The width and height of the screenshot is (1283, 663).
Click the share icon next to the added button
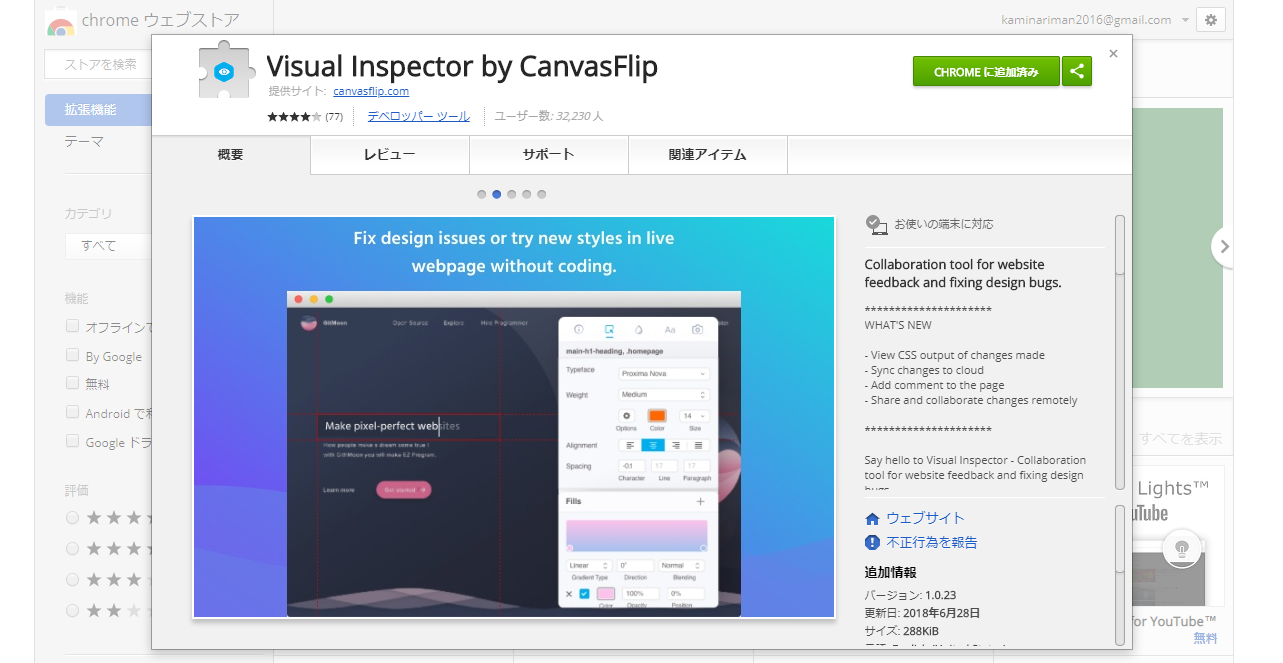(1077, 71)
